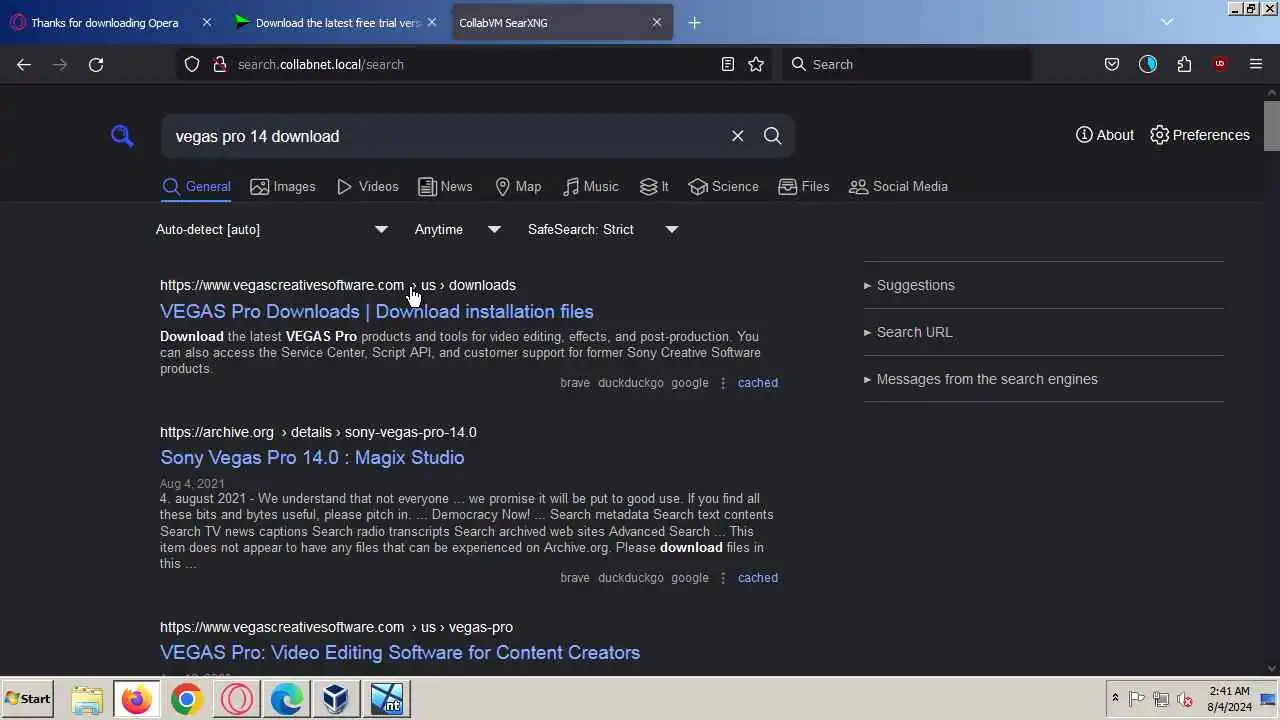The height and width of the screenshot is (720, 1280).
Task: Open VEGAS Pro Downloads result link
Action: [377, 311]
